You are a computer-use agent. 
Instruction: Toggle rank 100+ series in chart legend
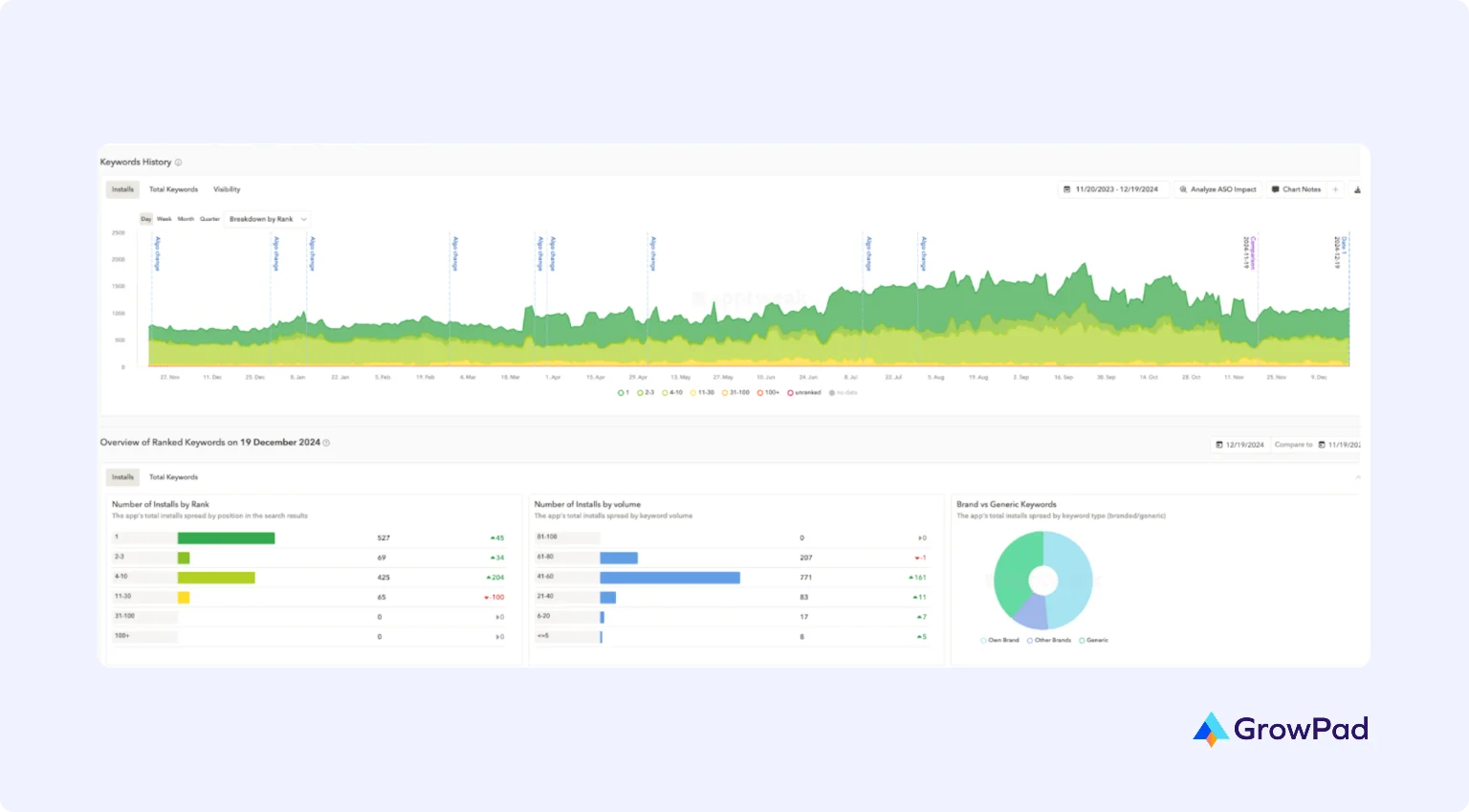(768, 393)
